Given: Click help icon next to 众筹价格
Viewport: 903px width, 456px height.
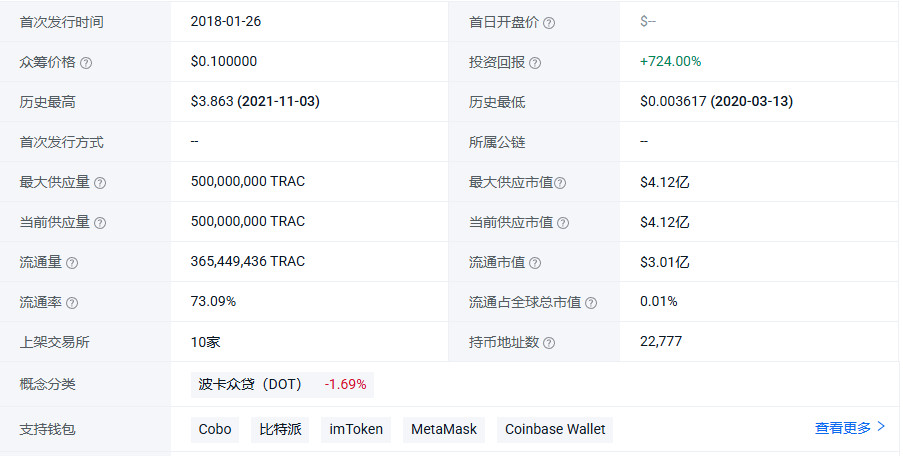Looking at the screenshot, I should tap(86, 63).
